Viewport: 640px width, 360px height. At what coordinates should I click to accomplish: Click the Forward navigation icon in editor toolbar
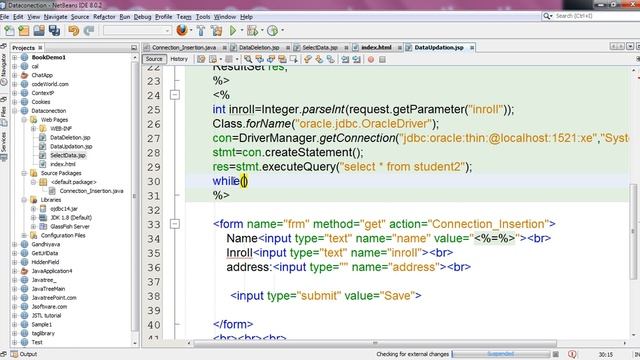(x=229, y=59)
